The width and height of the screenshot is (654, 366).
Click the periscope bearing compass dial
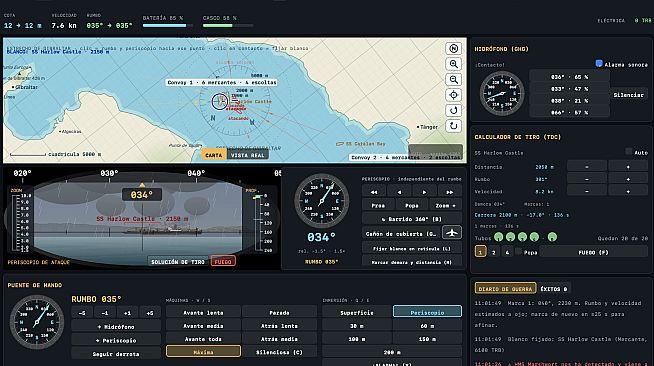321,201
